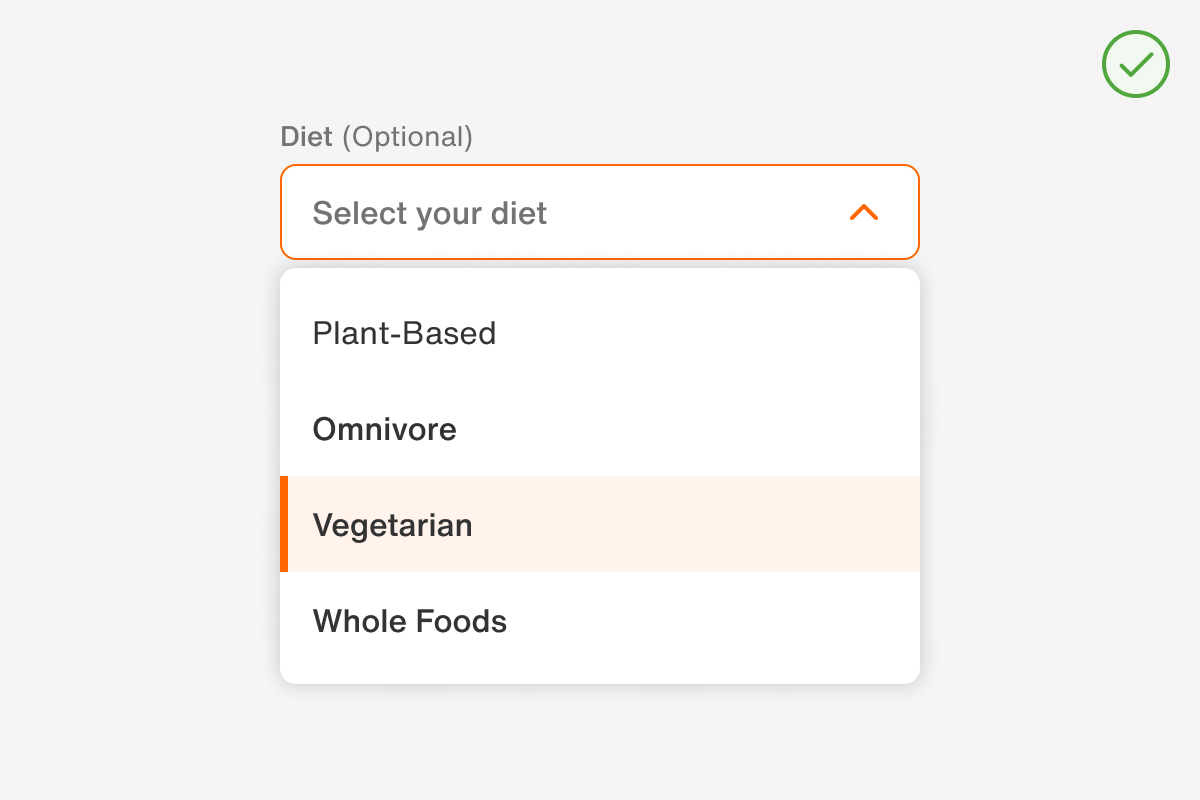Click the 'Diet (Optional)' label
The width and height of the screenshot is (1200, 800).
click(x=377, y=137)
